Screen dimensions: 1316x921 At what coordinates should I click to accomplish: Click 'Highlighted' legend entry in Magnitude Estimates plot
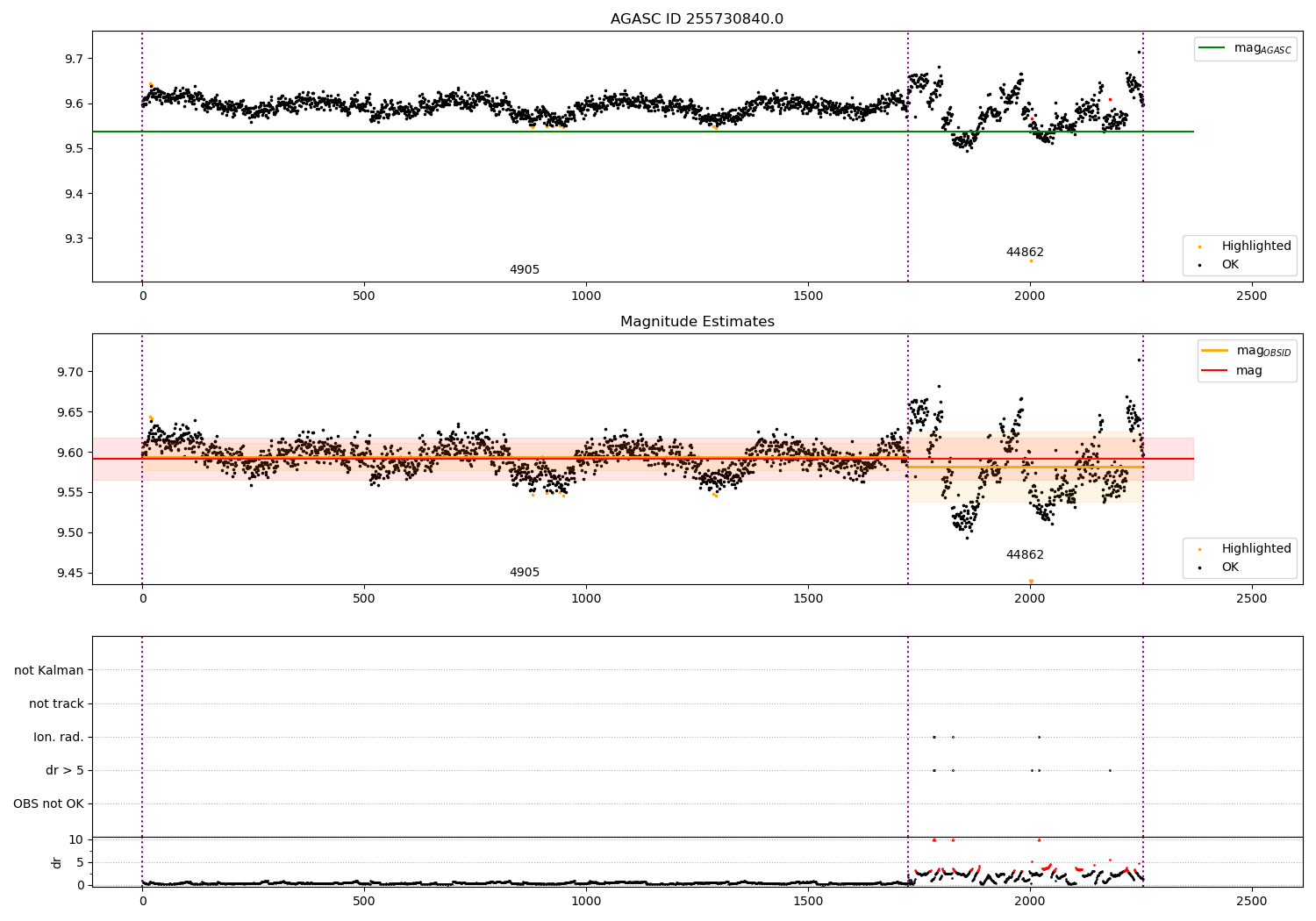[1256, 548]
